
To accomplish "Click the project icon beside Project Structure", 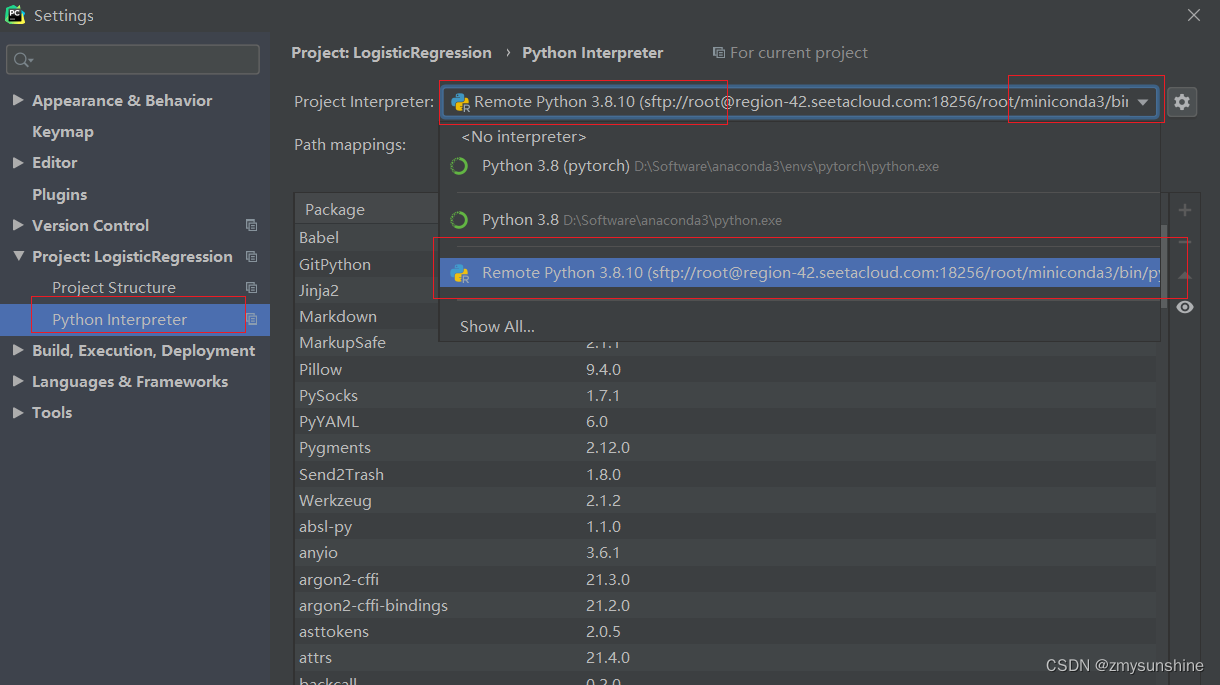I will 251,288.
